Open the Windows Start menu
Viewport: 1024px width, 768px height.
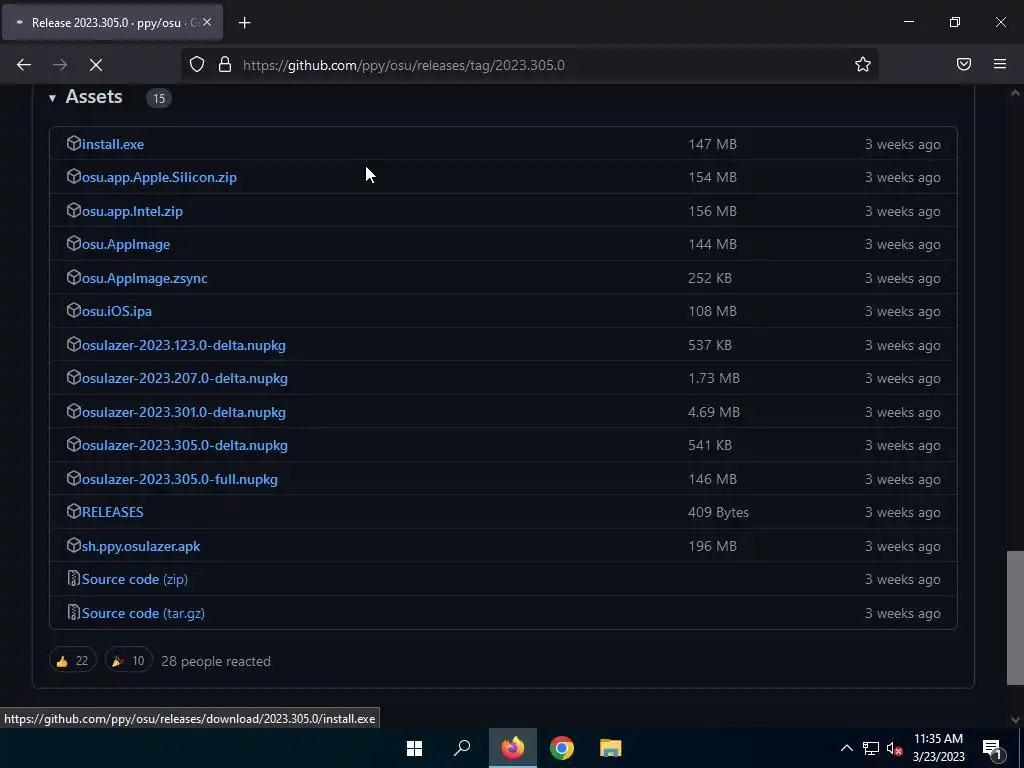pyautogui.click(x=415, y=748)
